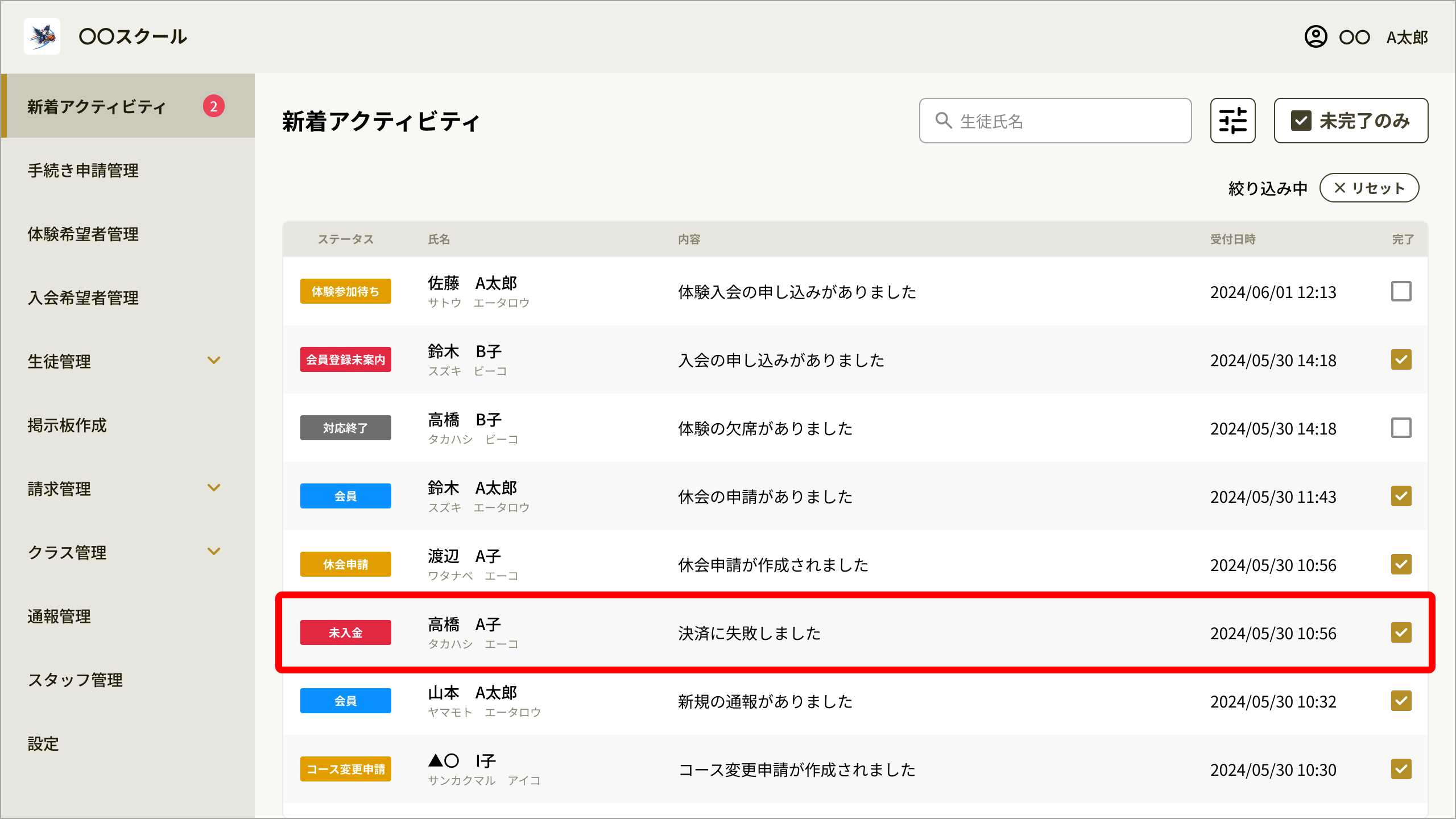Click the A太郎 user name
Image resolution: width=1456 pixels, height=819 pixels.
1407,38
